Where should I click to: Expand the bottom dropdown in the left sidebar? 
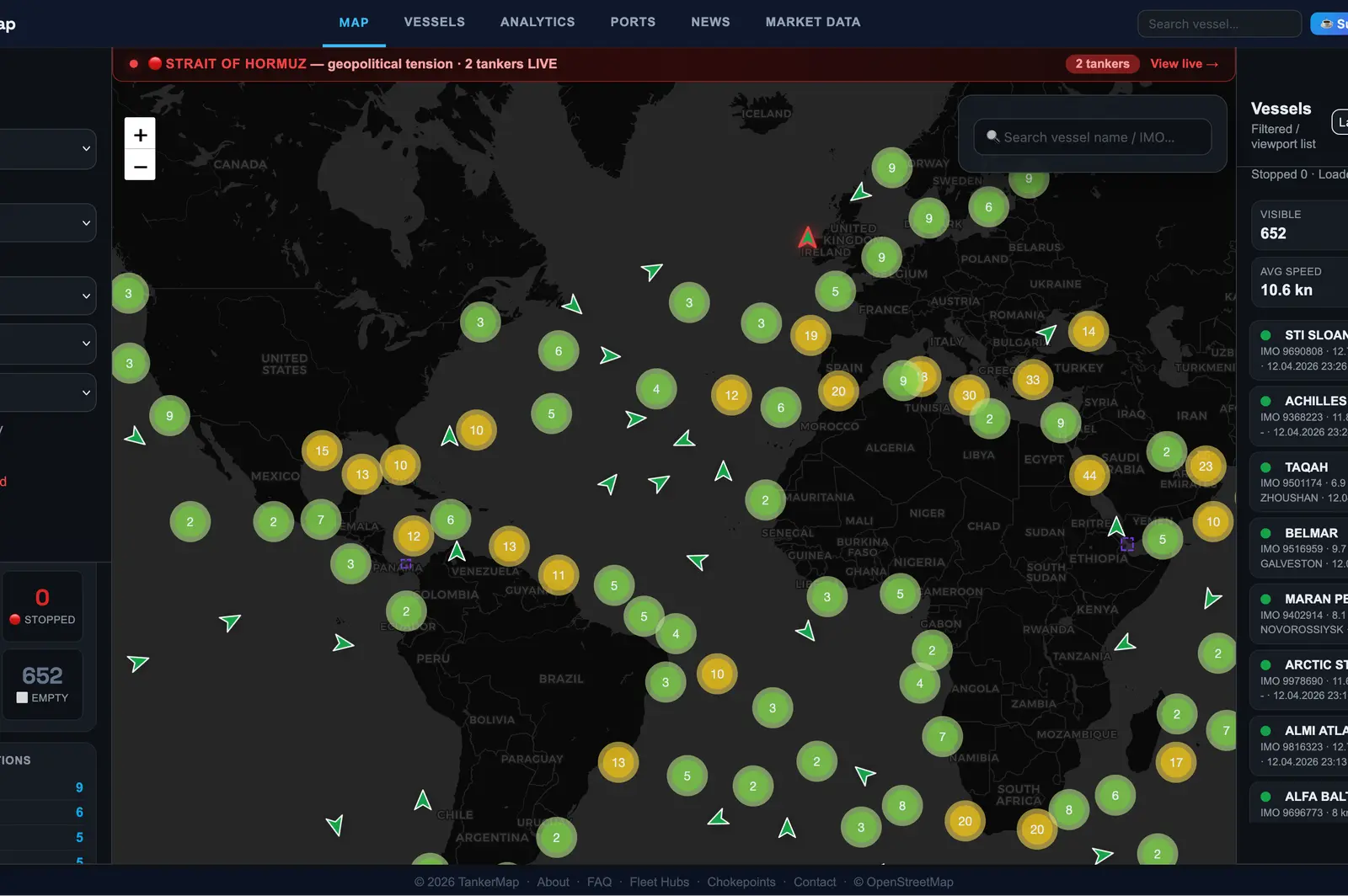pyautogui.click(x=47, y=392)
